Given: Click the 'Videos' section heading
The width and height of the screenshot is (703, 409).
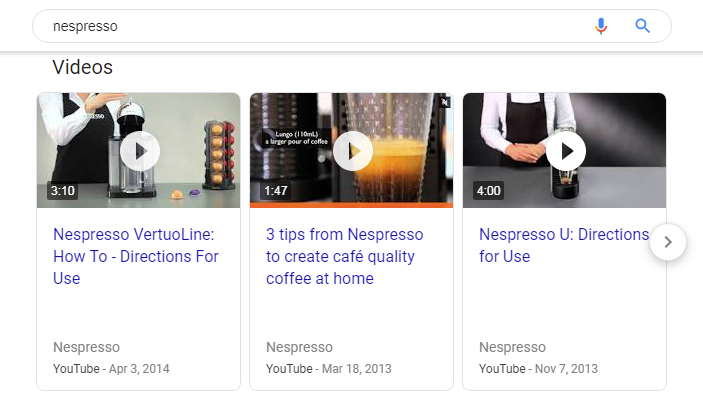Looking at the screenshot, I should pos(82,68).
